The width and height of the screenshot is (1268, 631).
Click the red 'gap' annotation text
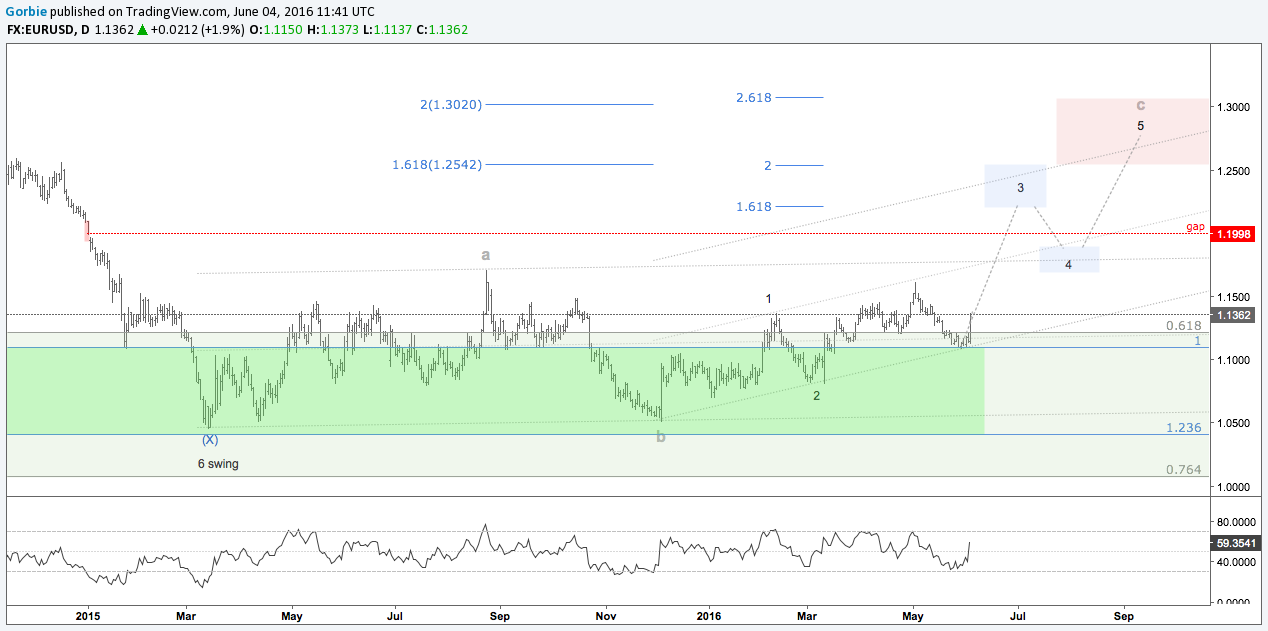tap(1195, 227)
